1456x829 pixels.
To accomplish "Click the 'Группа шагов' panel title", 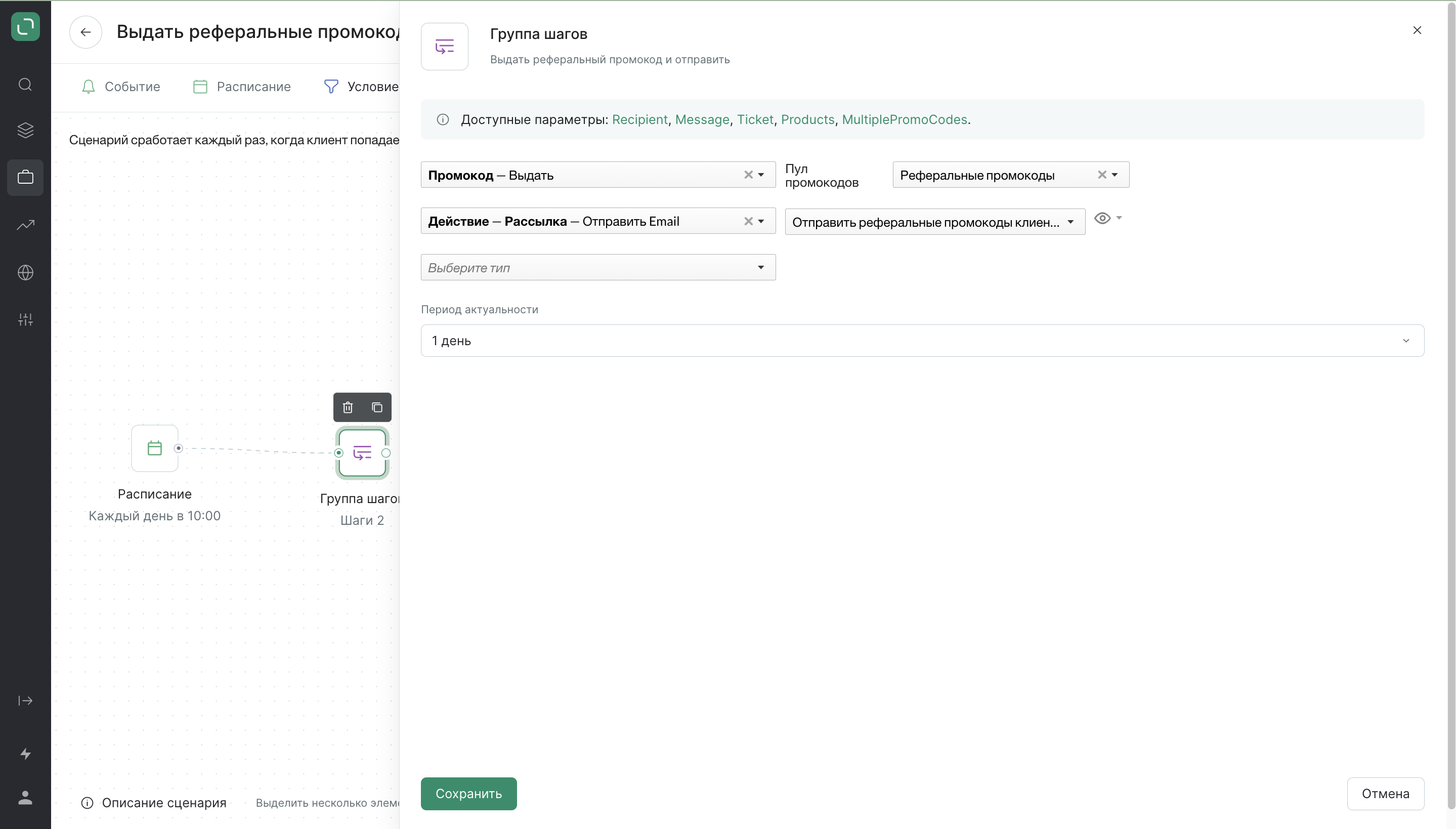I will click(538, 34).
